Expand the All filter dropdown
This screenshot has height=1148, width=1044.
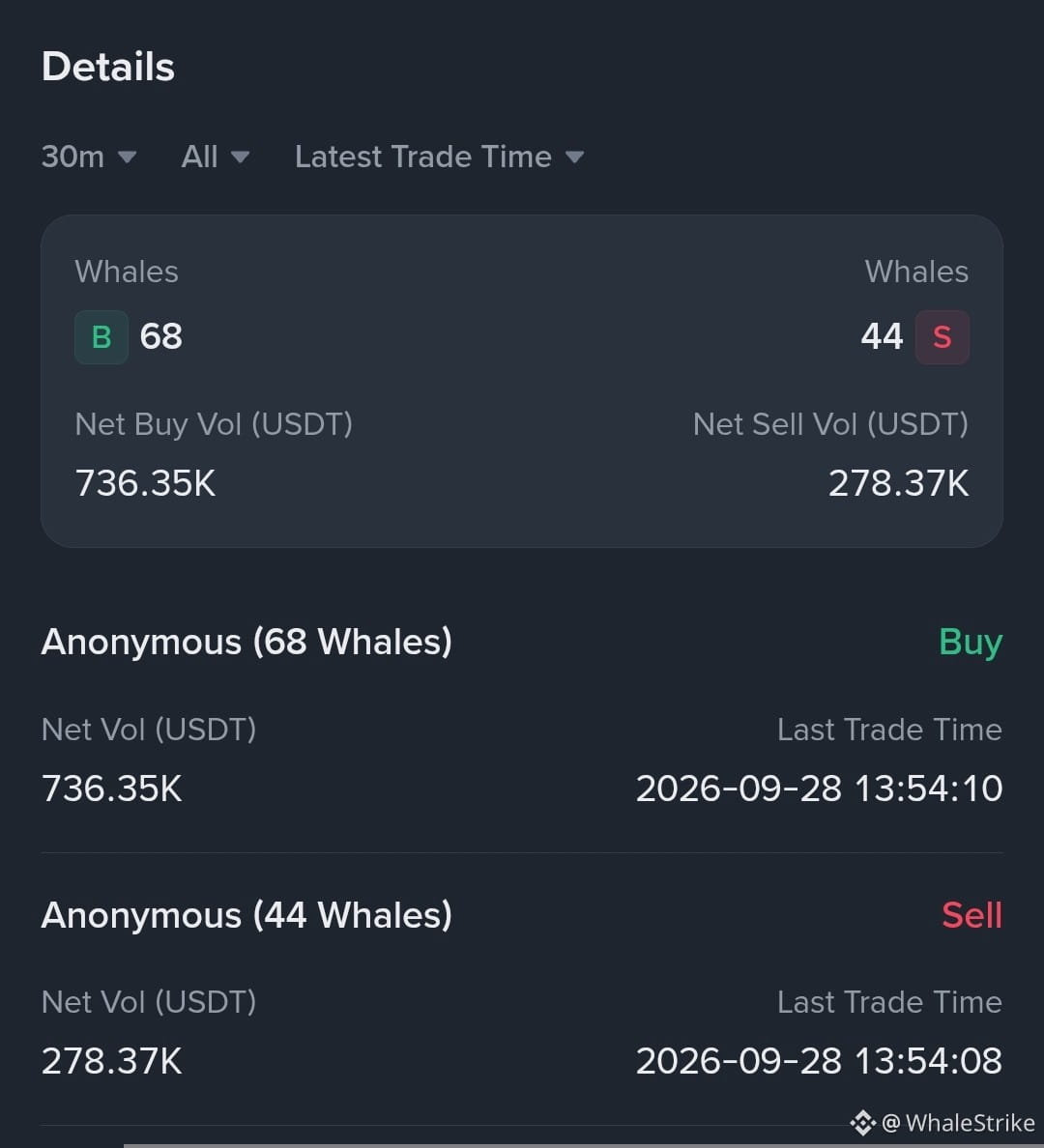[x=216, y=157]
